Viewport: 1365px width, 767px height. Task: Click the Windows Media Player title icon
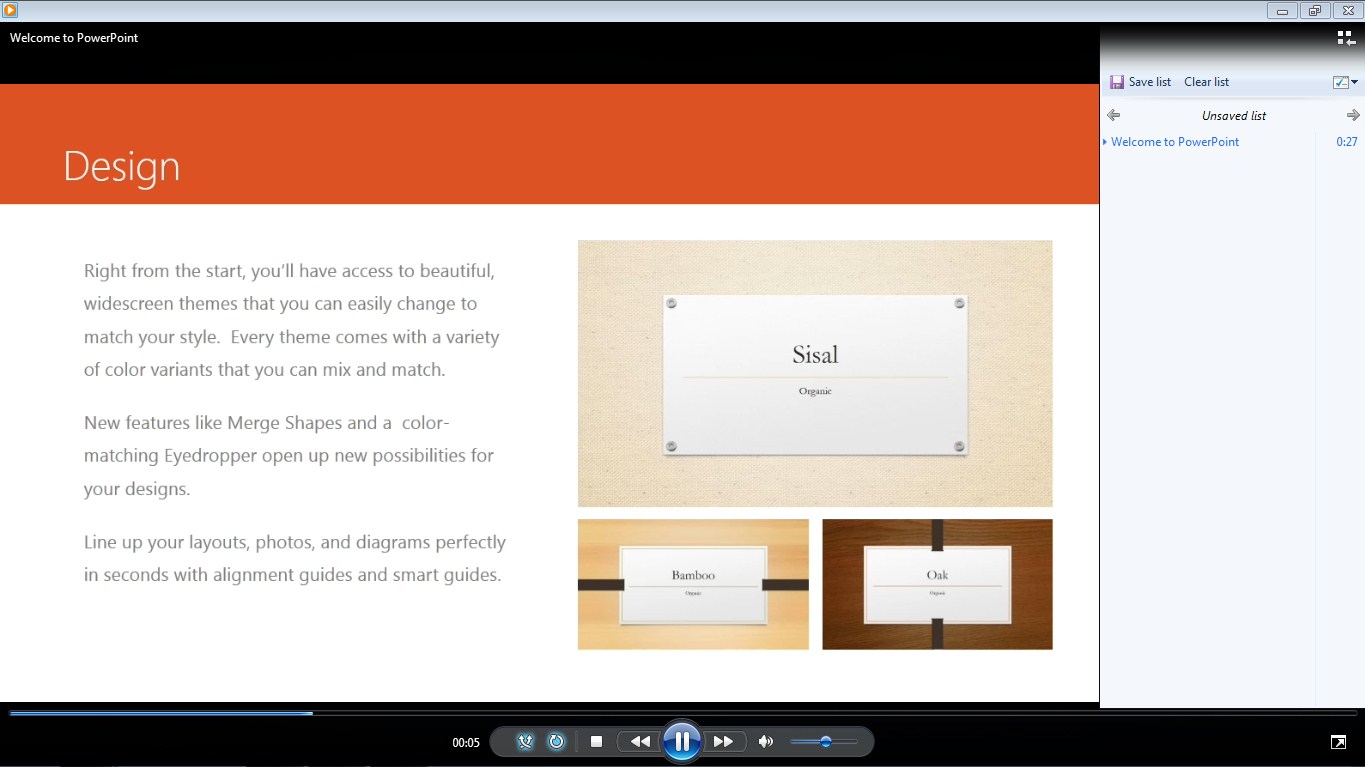pos(10,10)
